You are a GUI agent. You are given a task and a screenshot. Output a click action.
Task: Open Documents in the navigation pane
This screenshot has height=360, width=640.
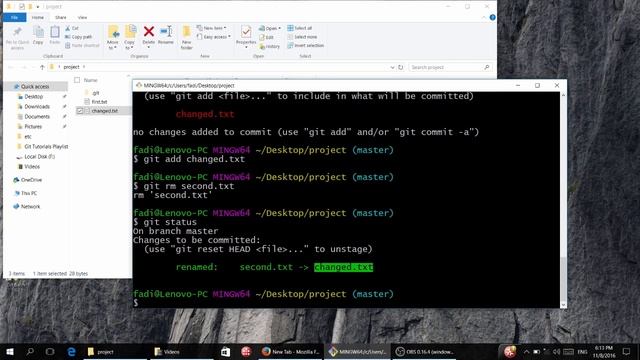click(x=37, y=117)
